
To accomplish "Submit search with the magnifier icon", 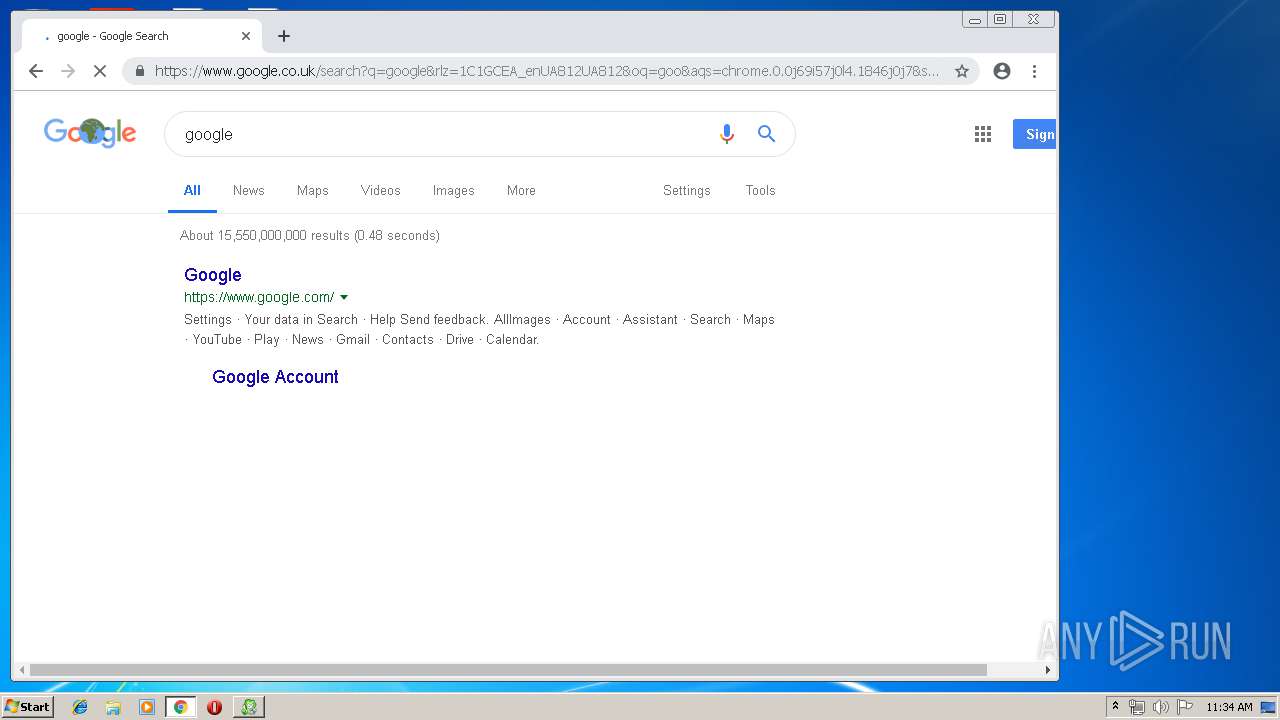I will coord(767,134).
